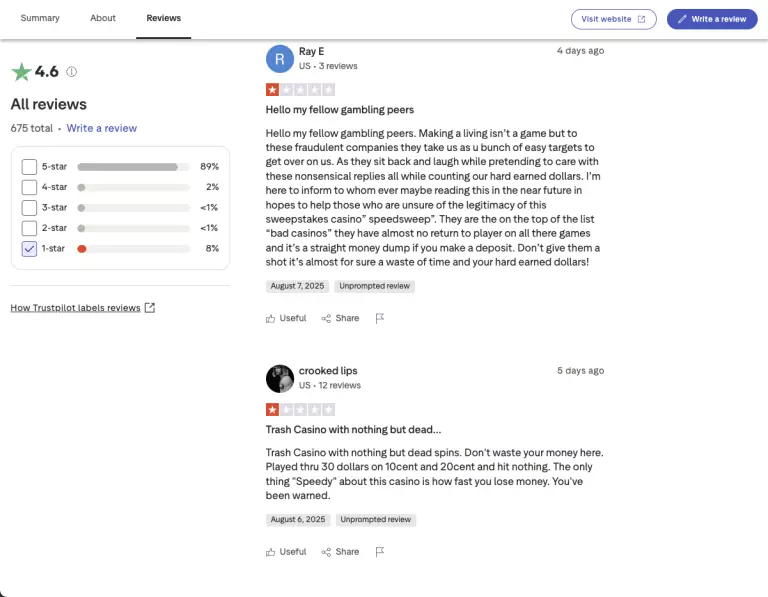
Task: Click thumbs-up Useful icon on Ray E's review
Action: point(271,318)
